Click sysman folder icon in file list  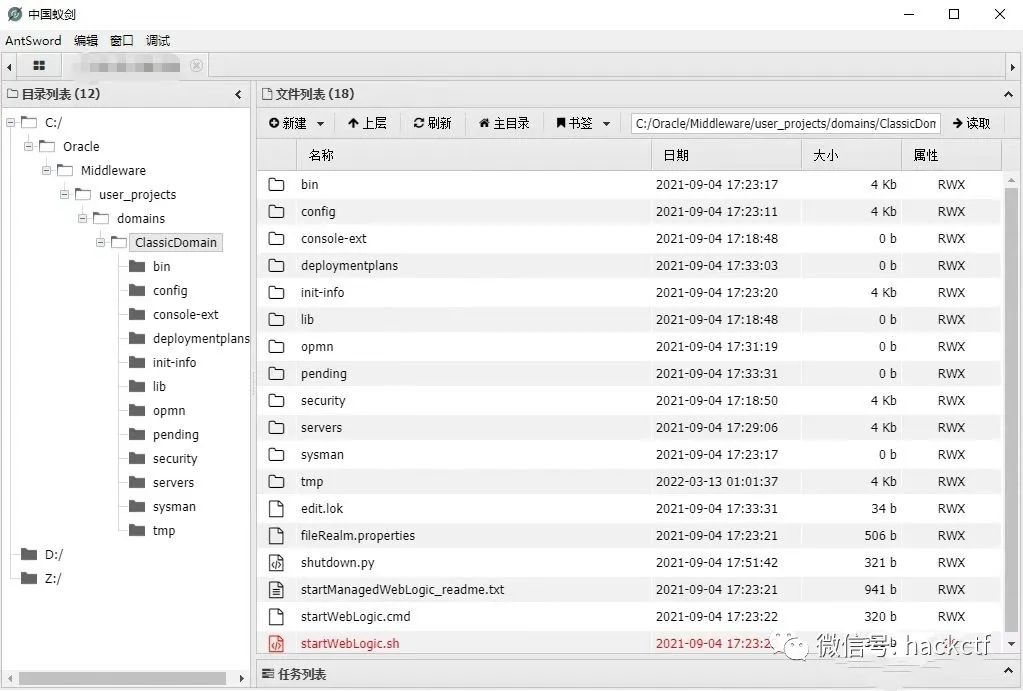coord(277,454)
